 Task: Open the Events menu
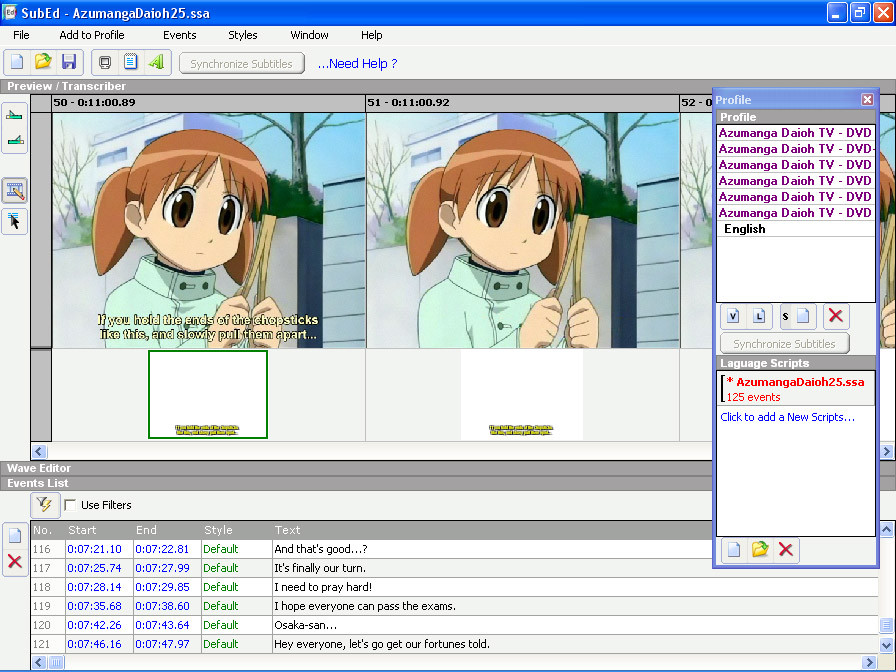(179, 35)
